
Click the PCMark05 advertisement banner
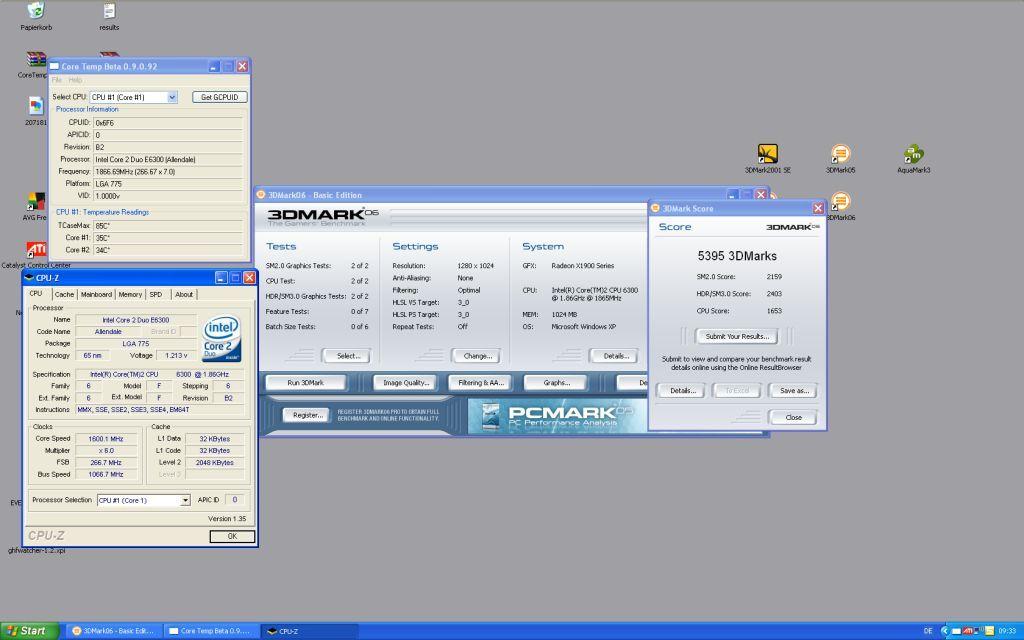coord(557,416)
